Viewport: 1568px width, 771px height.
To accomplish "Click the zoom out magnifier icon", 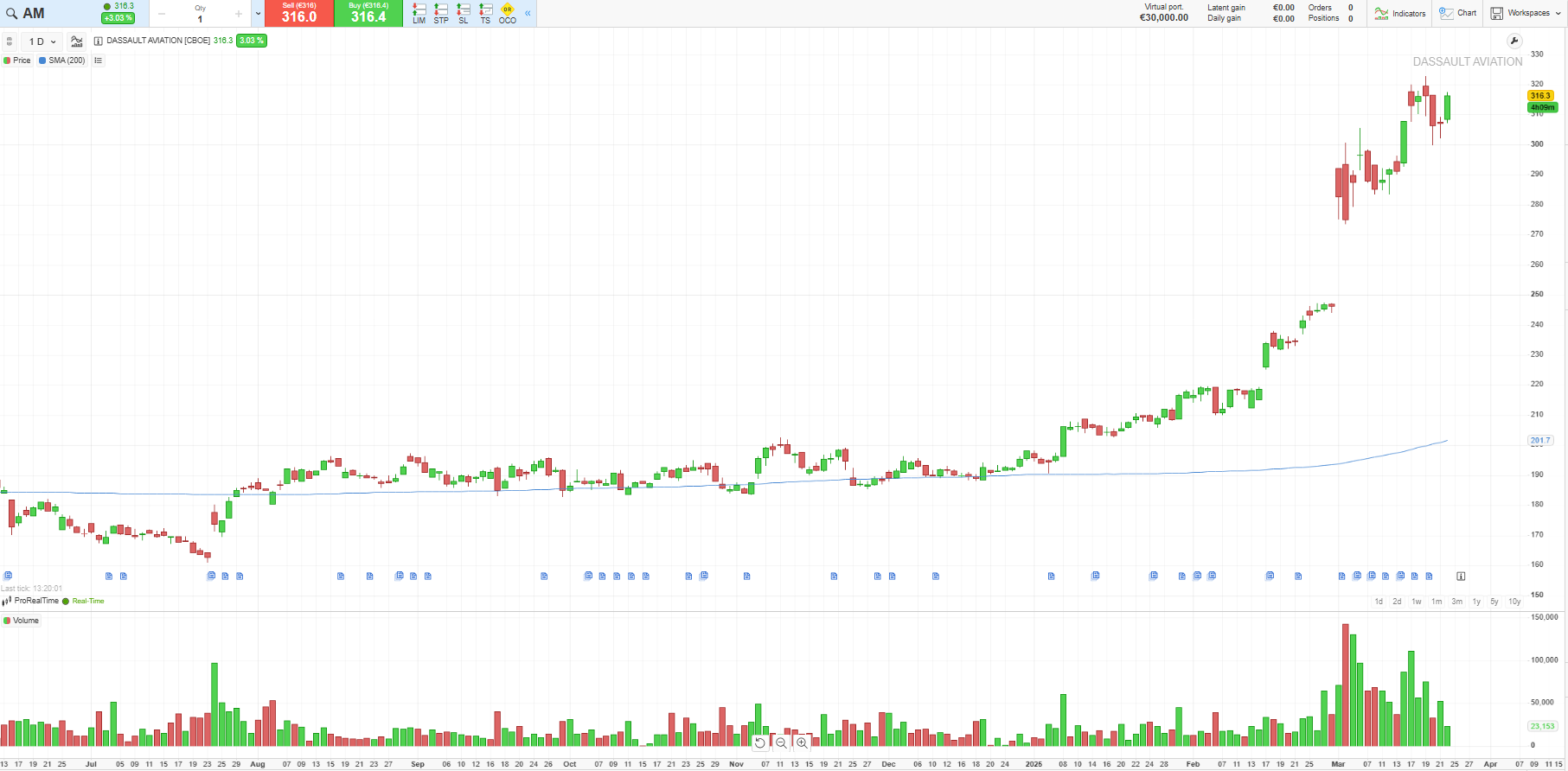I will point(781,742).
